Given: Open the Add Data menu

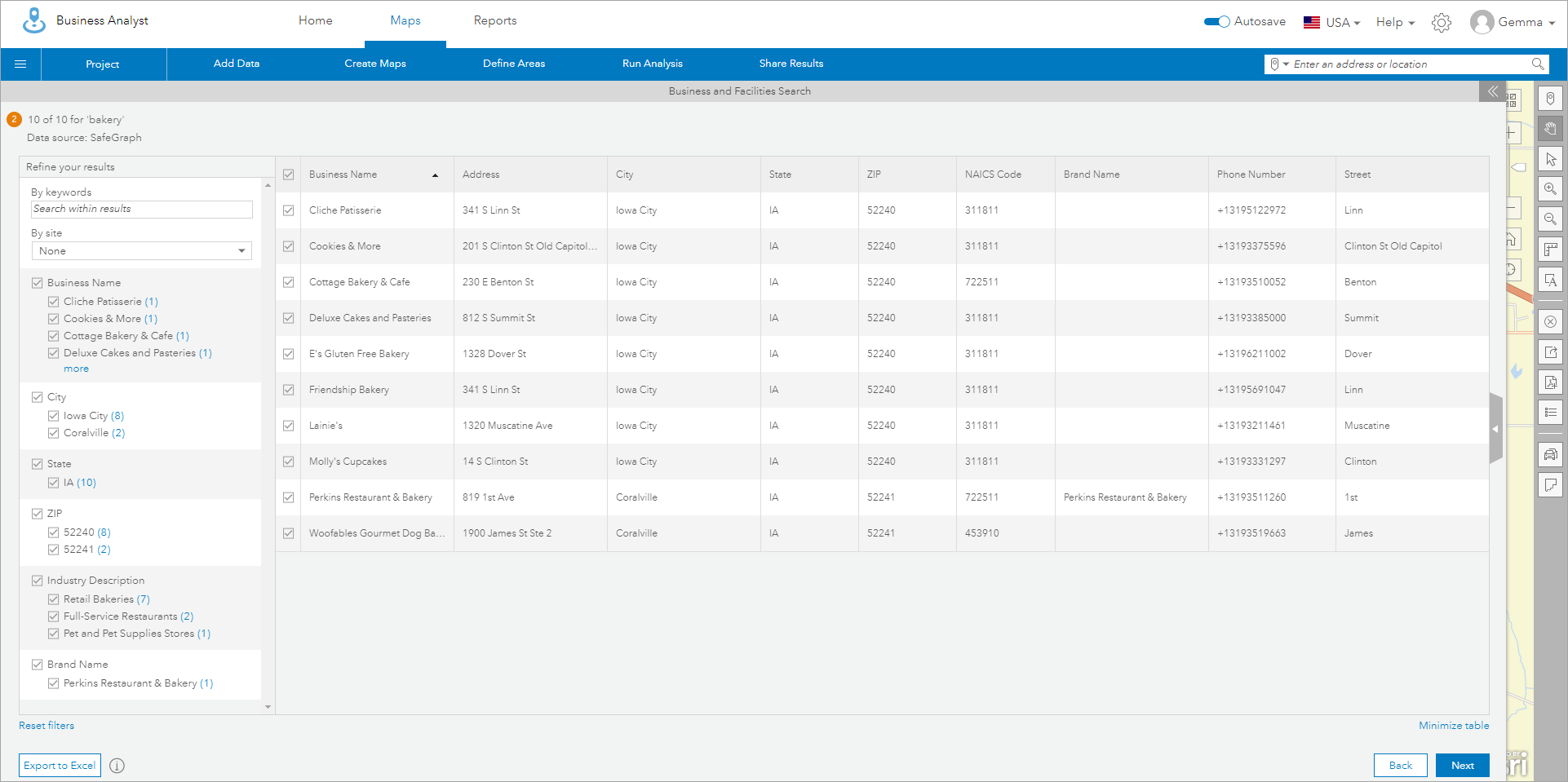Looking at the screenshot, I should point(237,64).
